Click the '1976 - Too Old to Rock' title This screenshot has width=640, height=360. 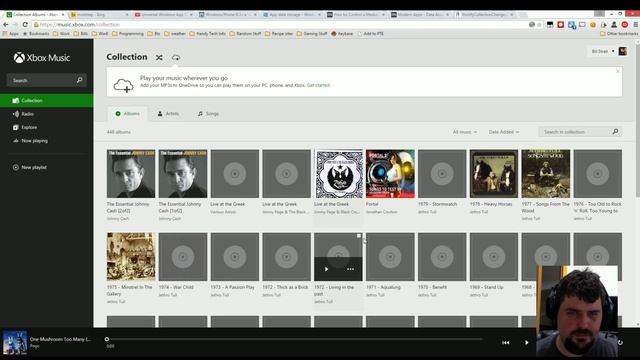[598, 207]
